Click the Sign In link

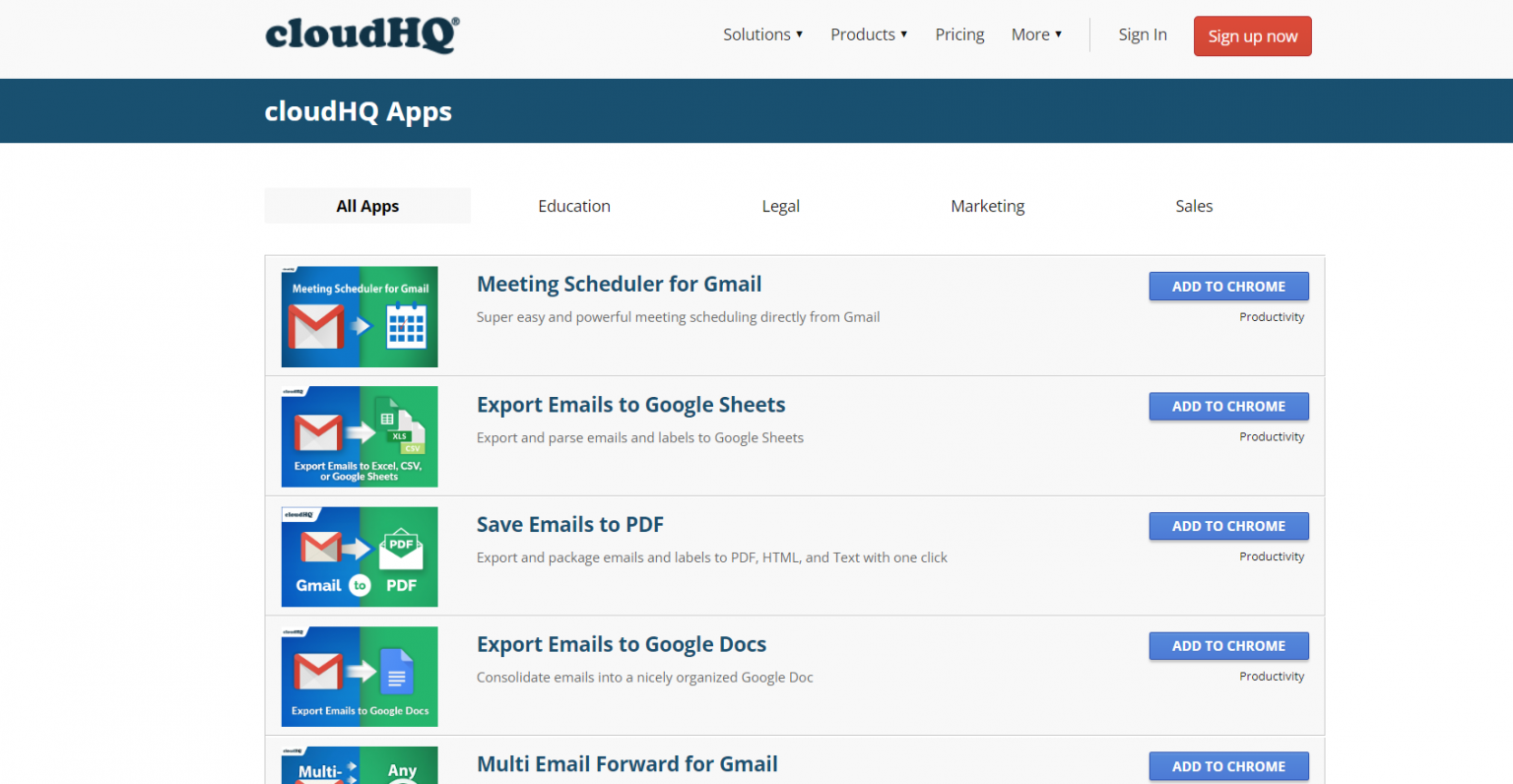1142,33
